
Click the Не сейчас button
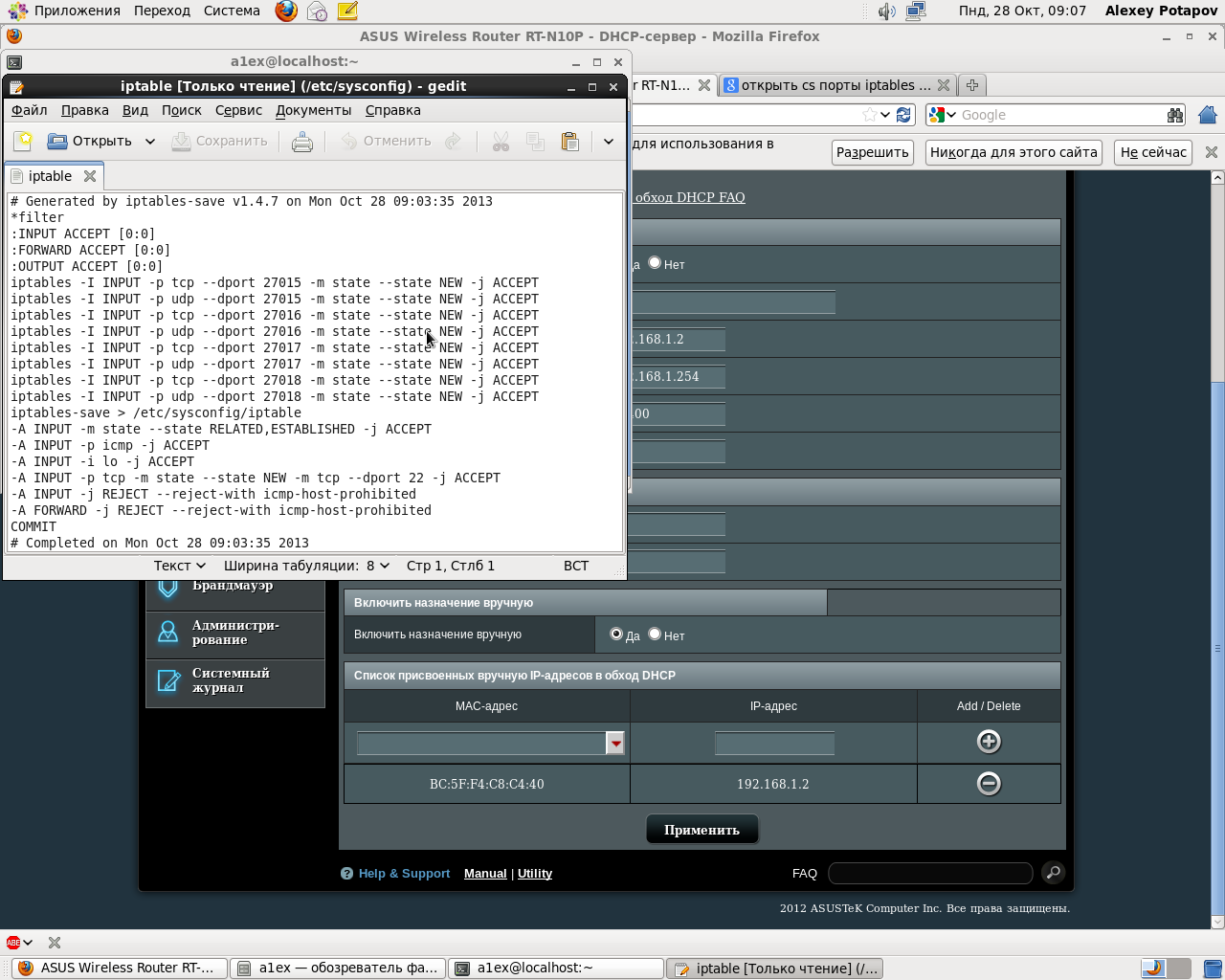tap(1153, 152)
